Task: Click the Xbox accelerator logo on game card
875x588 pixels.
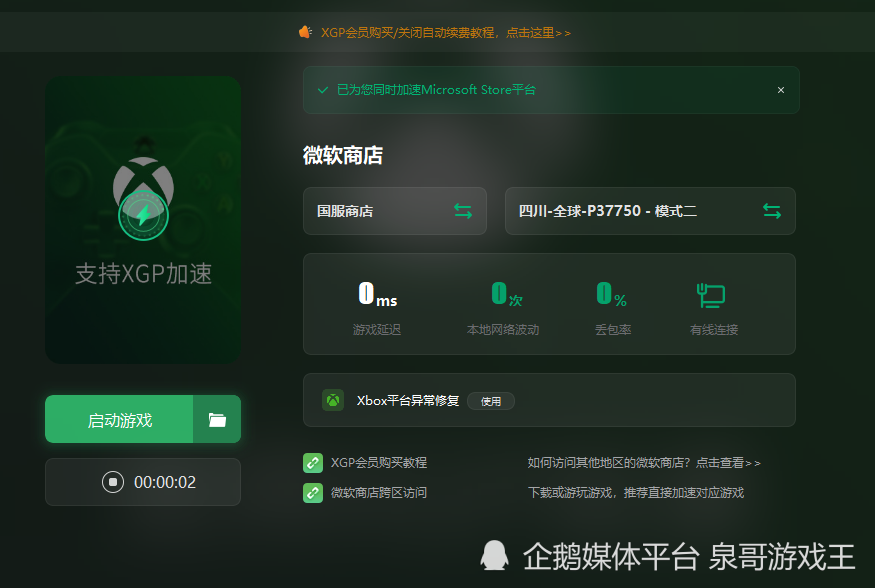Action: [x=143, y=198]
